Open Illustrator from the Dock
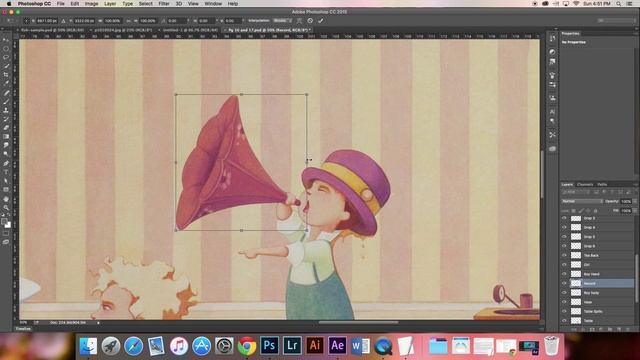This screenshot has height=360, width=640. pyautogui.click(x=315, y=345)
